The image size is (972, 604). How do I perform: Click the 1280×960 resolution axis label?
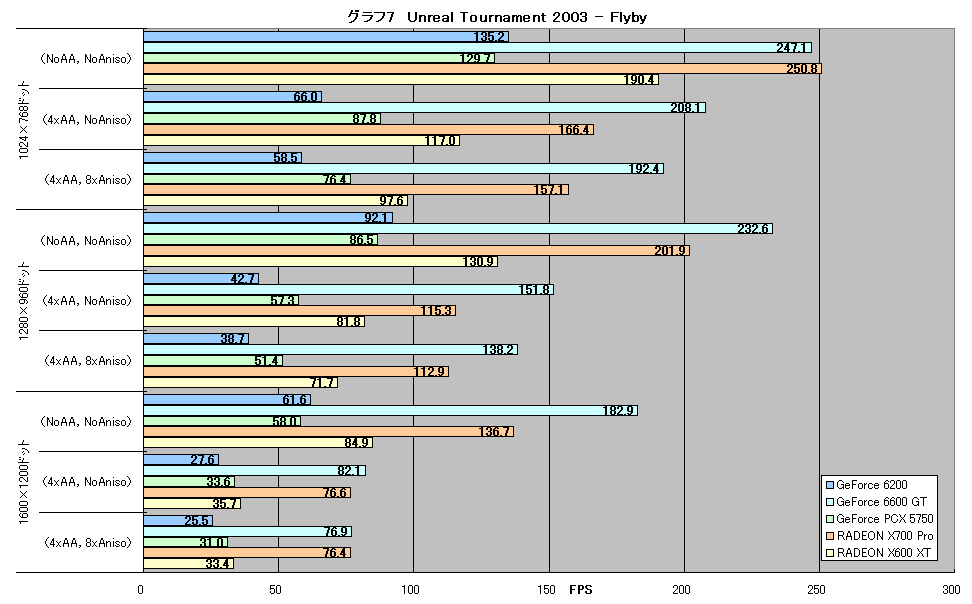[x=24, y=301]
